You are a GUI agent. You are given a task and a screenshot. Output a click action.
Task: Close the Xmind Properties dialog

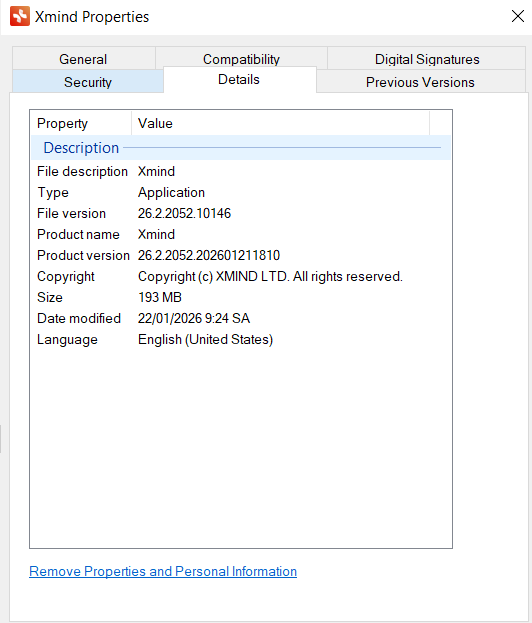(x=518, y=16)
